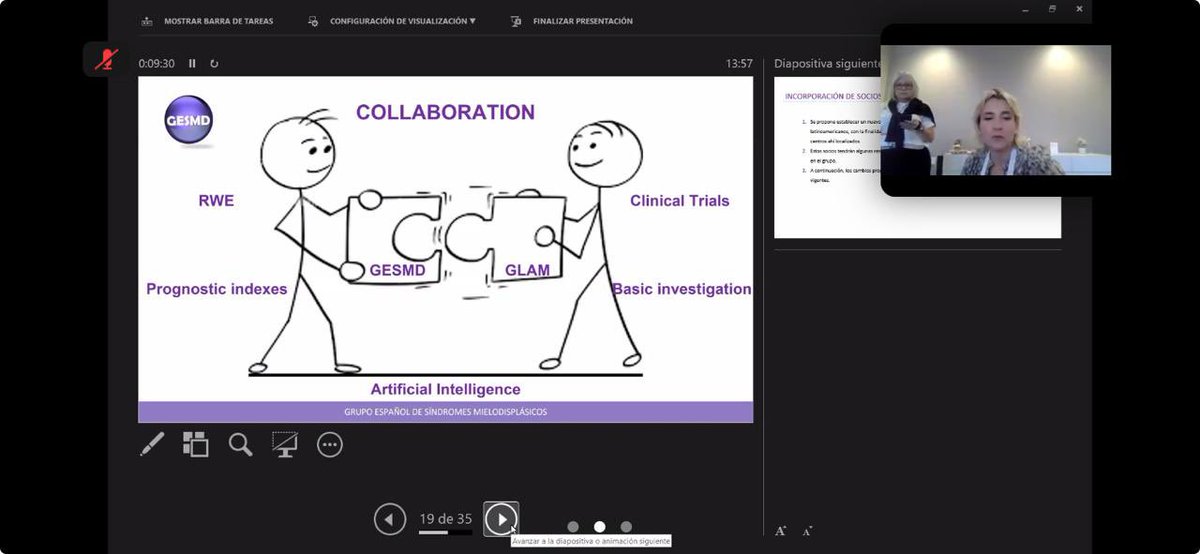Select the pen and laser pointer tools
Screen dimensions: 1200x554
(152, 444)
